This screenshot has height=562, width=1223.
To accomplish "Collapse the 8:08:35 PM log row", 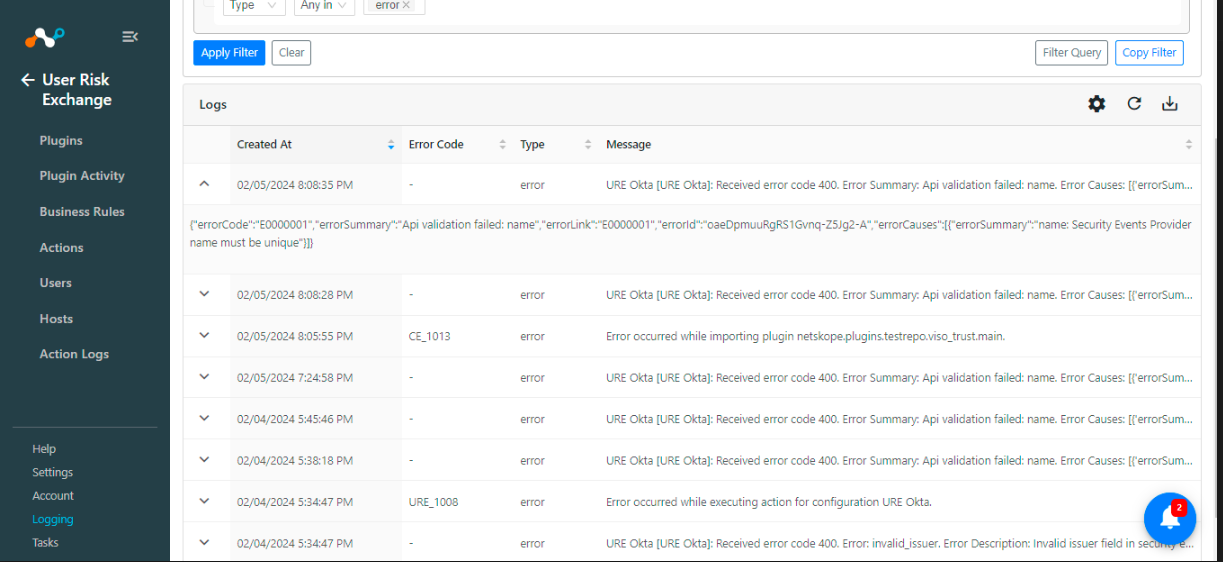I will tap(204, 184).
